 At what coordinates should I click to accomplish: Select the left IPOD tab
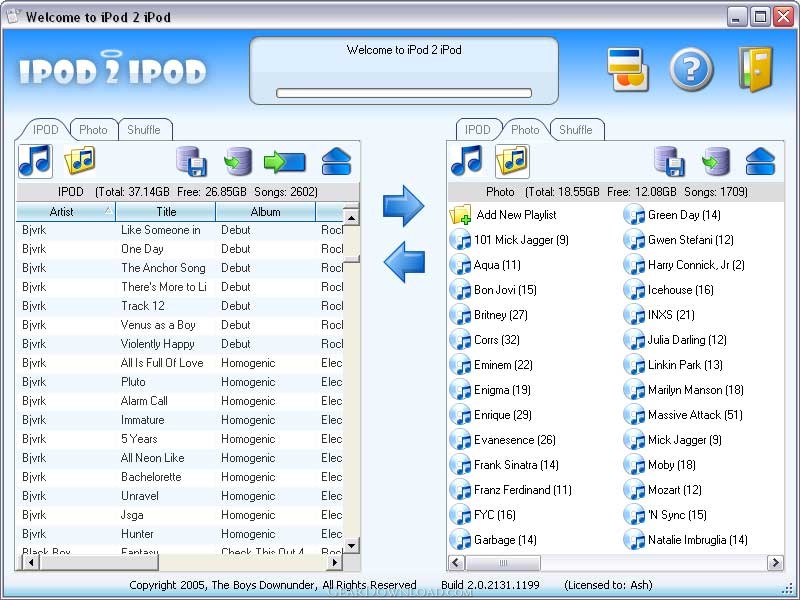[x=45, y=130]
